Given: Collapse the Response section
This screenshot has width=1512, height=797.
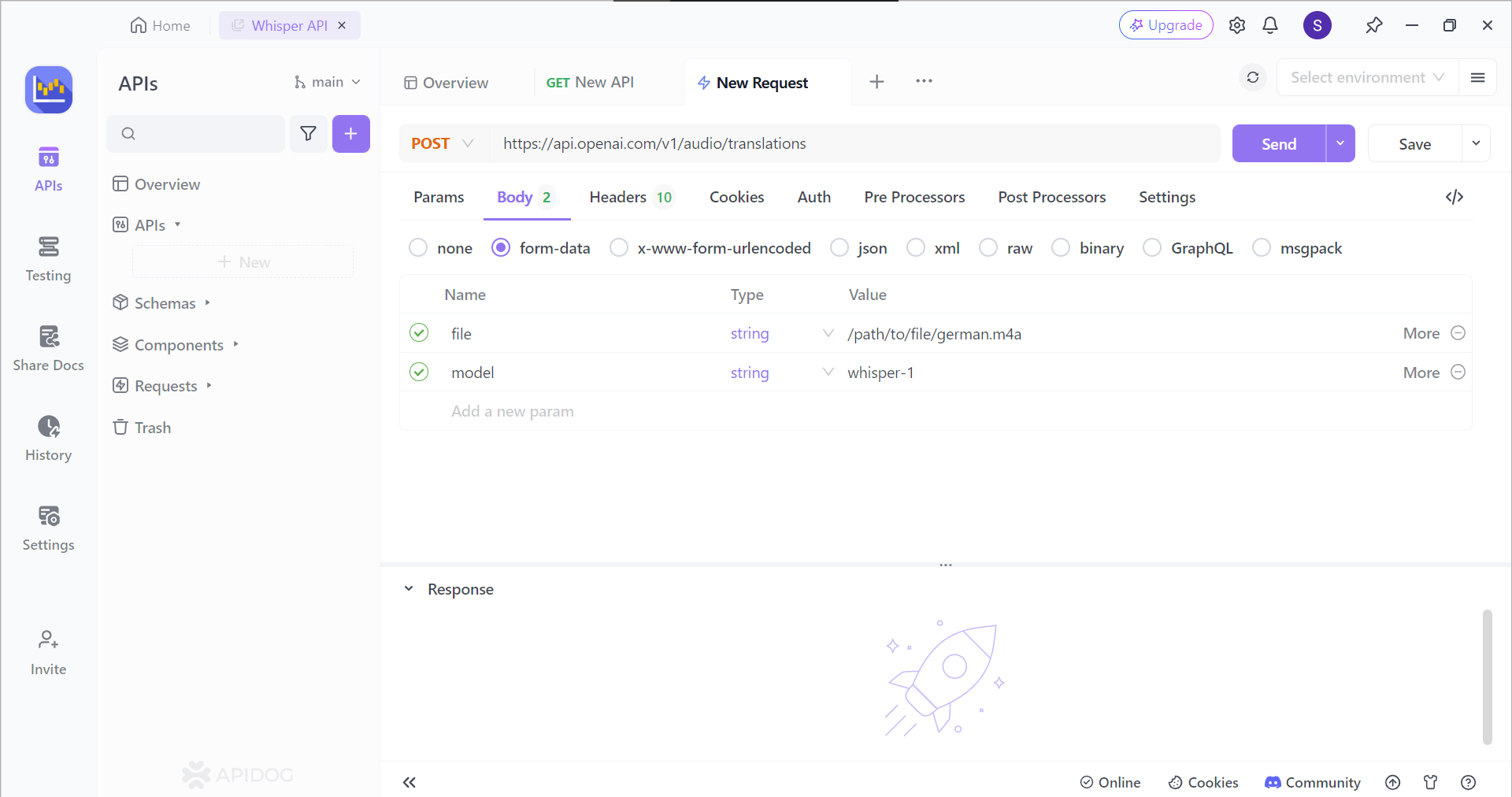Looking at the screenshot, I should point(409,589).
